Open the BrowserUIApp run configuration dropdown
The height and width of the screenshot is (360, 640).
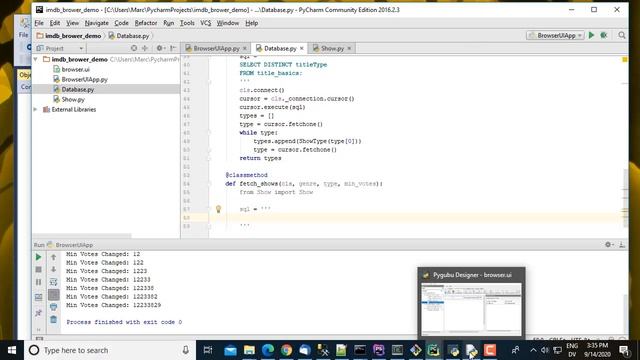coord(555,36)
